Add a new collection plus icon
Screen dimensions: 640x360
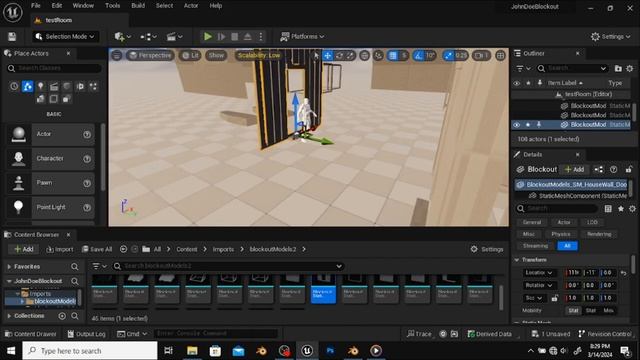click(62, 316)
